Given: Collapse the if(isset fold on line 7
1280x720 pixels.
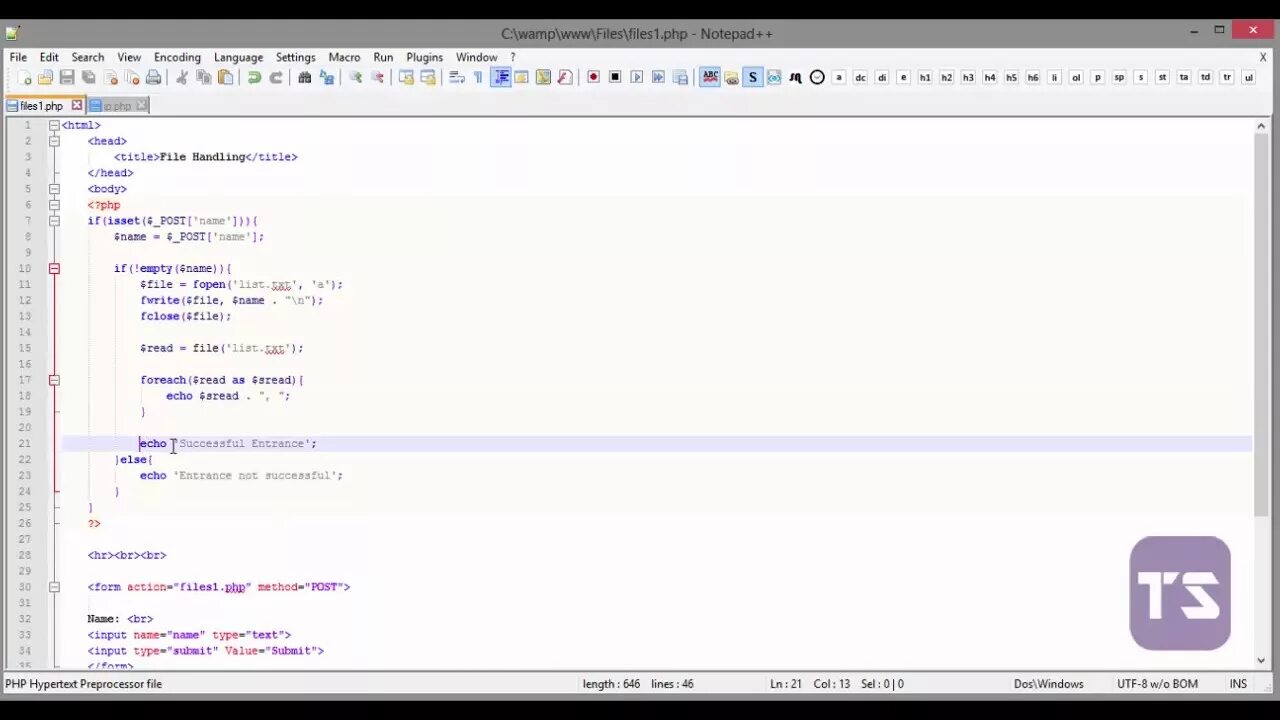Looking at the screenshot, I should (54, 221).
